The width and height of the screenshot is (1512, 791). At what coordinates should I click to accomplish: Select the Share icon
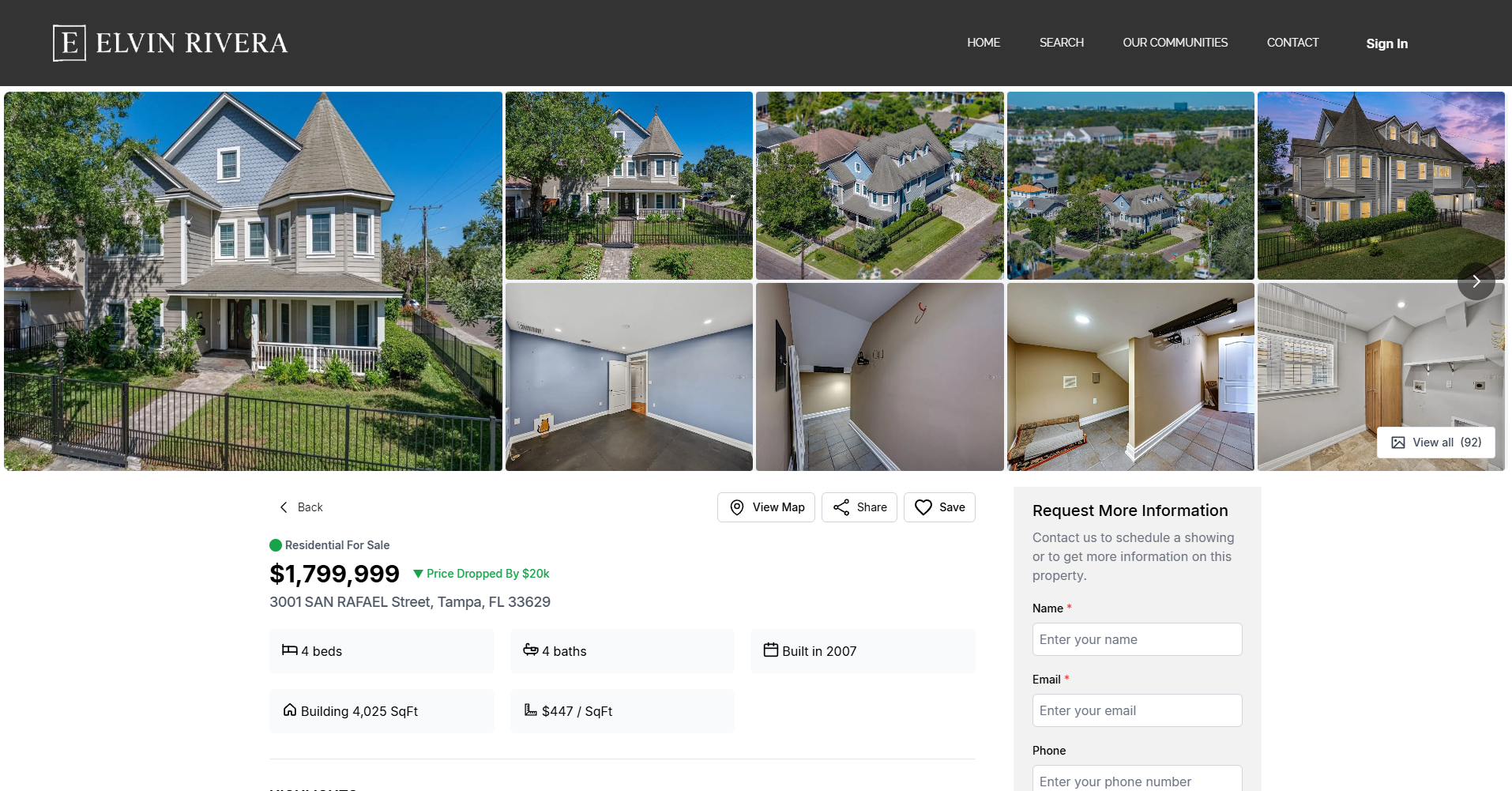tap(842, 507)
